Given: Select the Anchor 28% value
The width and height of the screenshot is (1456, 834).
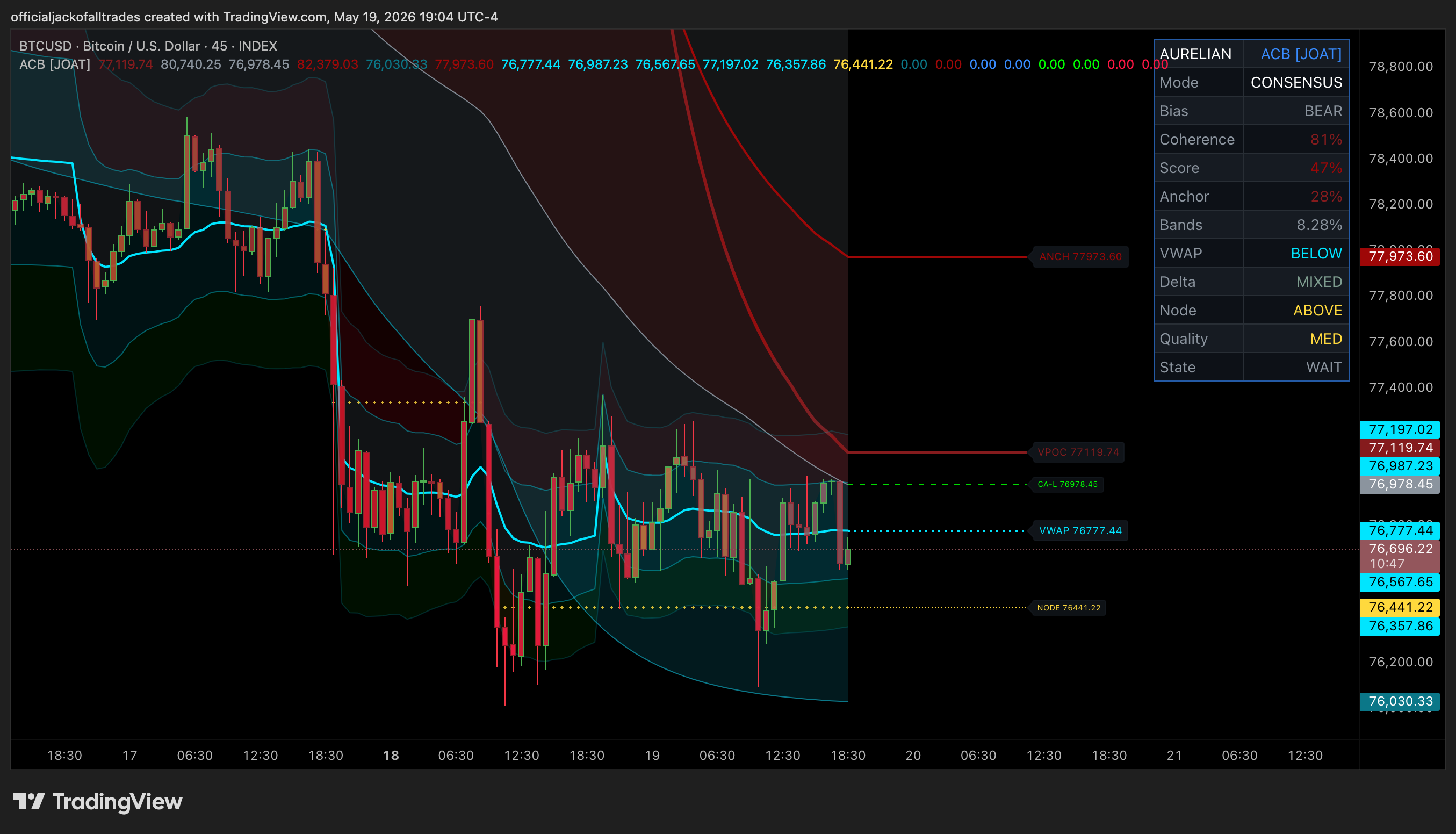Looking at the screenshot, I should [1296, 197].
